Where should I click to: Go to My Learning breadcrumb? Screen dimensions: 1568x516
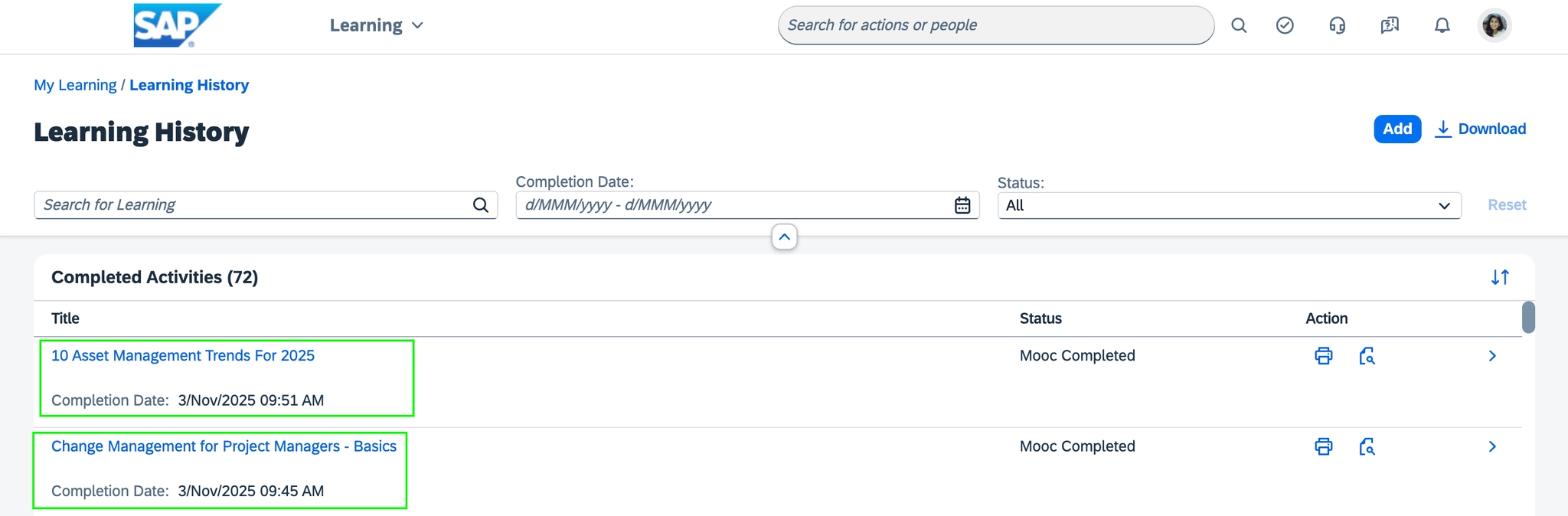[75, 85]
